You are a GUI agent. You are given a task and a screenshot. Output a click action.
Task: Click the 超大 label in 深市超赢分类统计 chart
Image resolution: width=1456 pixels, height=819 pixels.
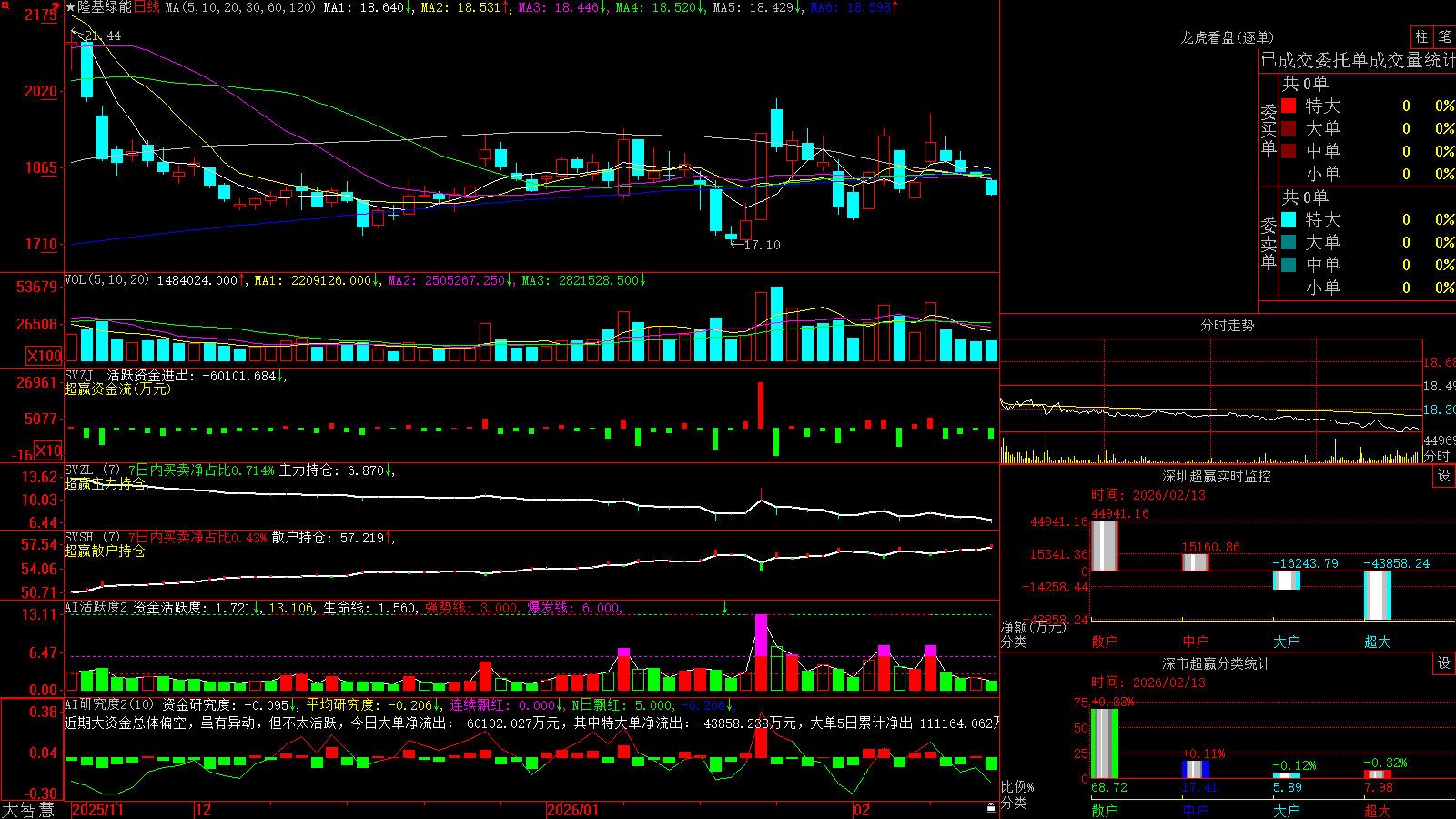coord(1378,811)
